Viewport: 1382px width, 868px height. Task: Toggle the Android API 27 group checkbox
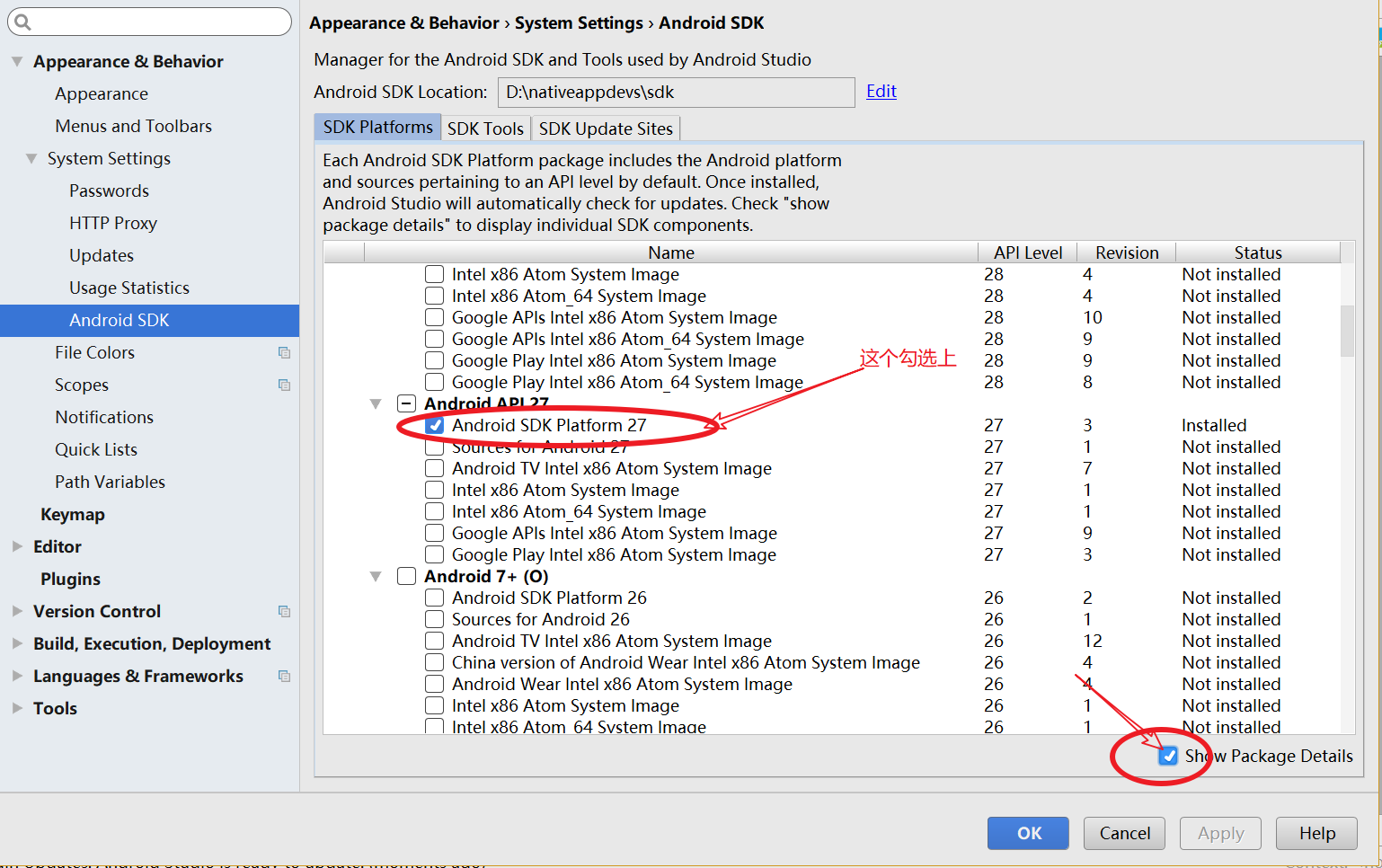pyautogui.click(x=407, y=403)
